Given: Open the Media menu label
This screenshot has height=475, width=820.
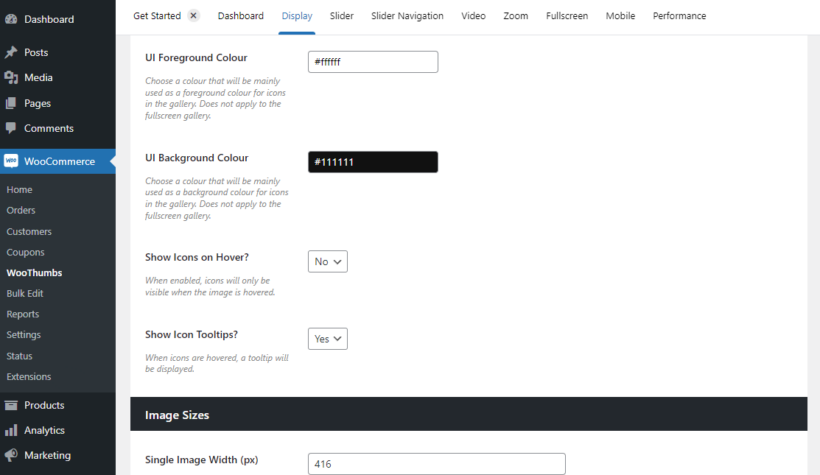Looking at the screenshot, I should 38,77.
